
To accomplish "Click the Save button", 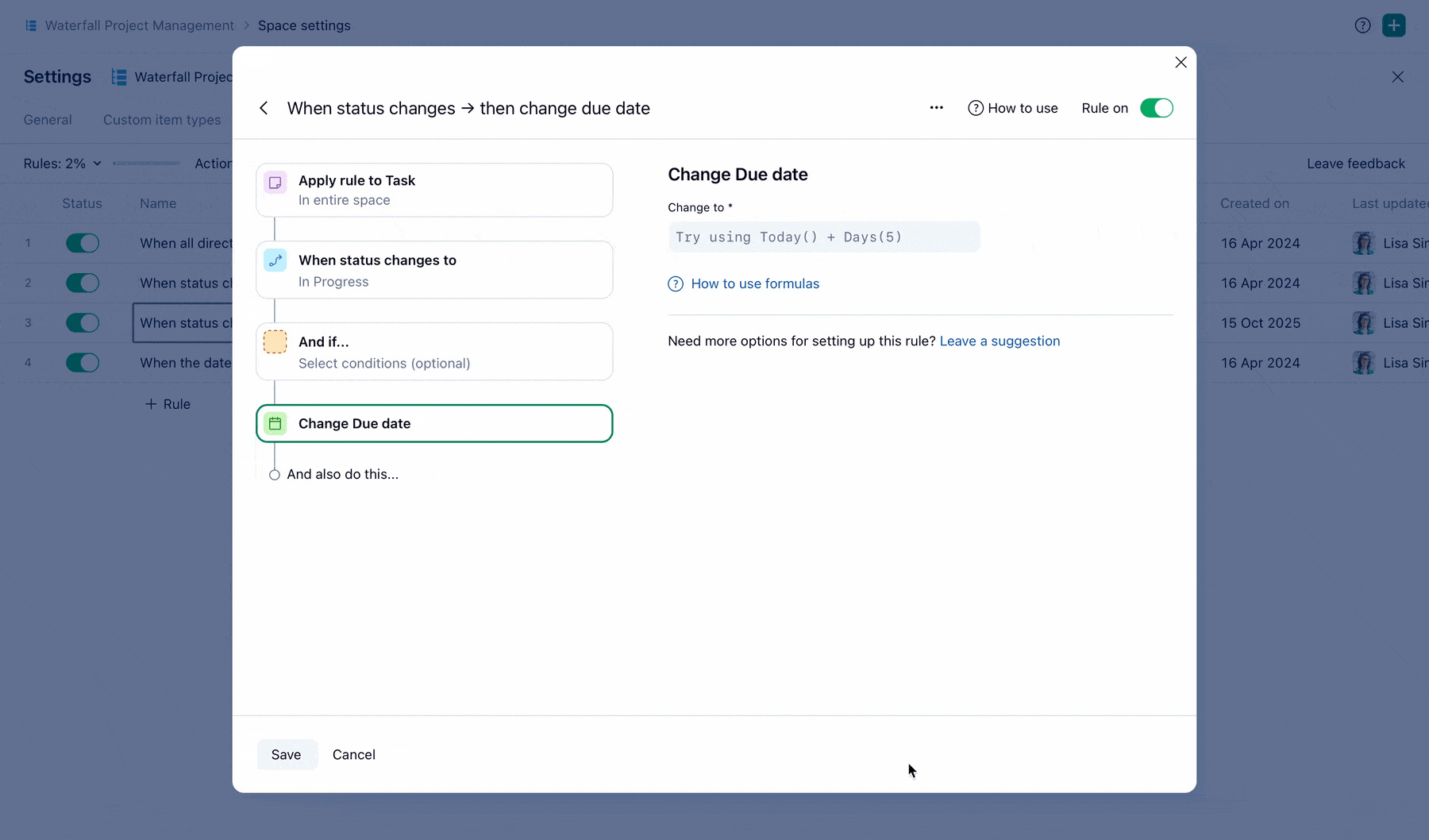I will 286,754.
